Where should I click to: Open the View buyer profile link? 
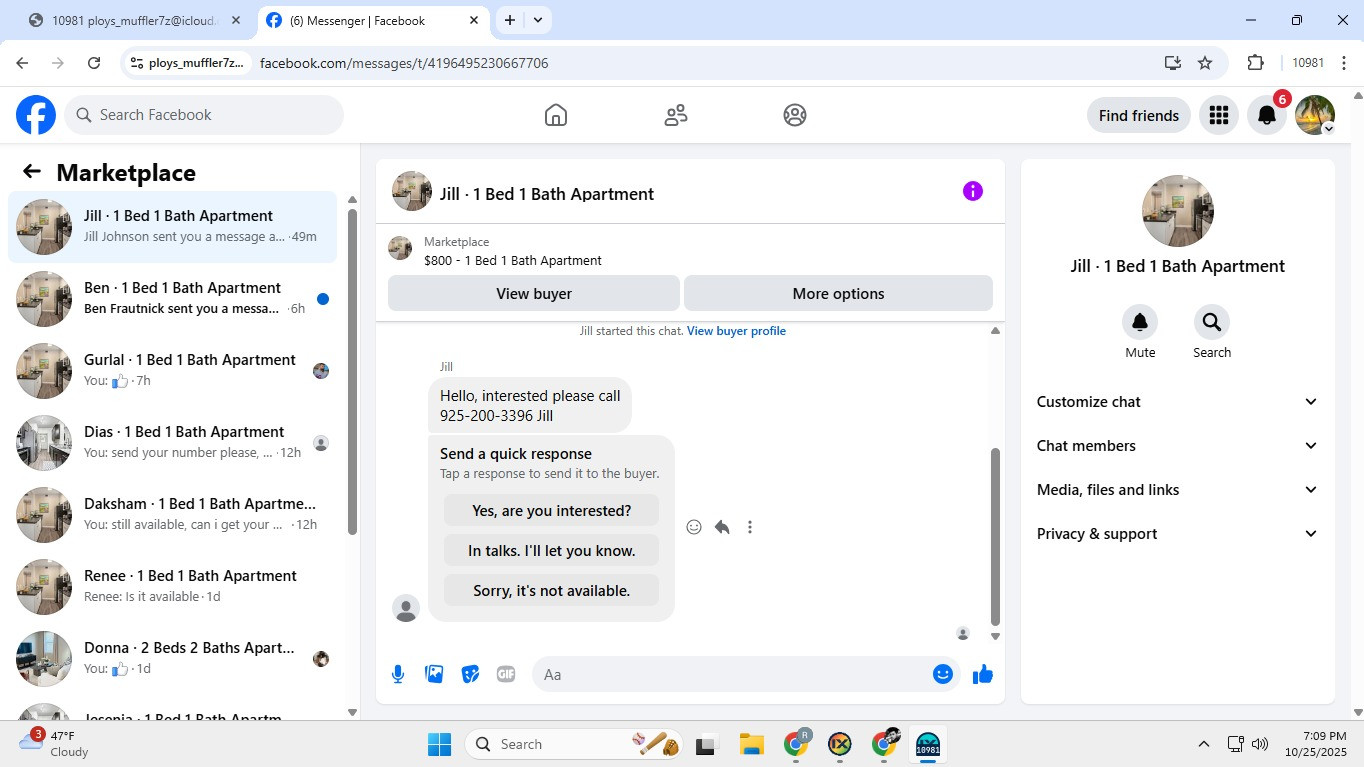[736, 331]
